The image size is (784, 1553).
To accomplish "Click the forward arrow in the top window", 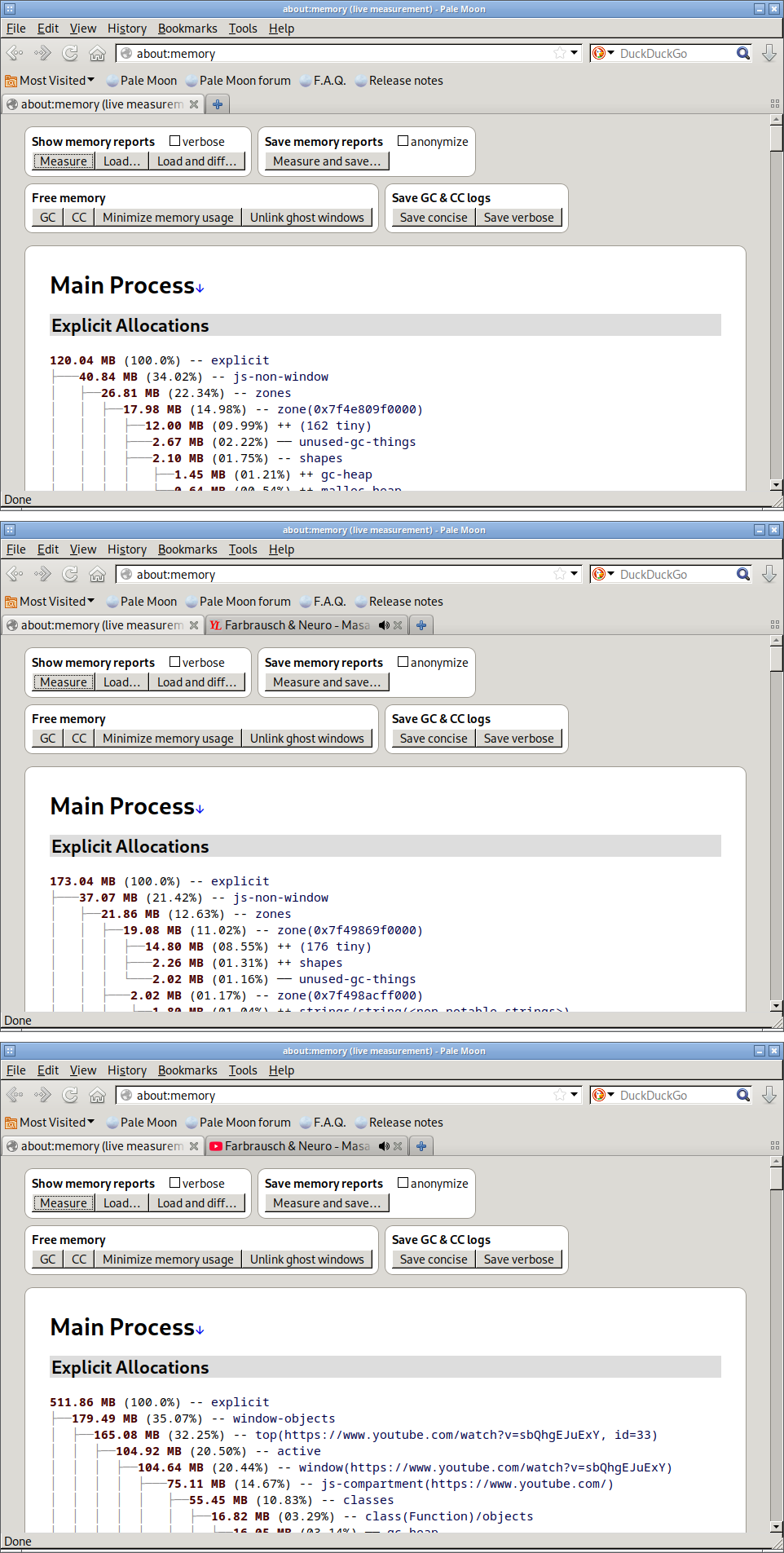I will 42,53.
